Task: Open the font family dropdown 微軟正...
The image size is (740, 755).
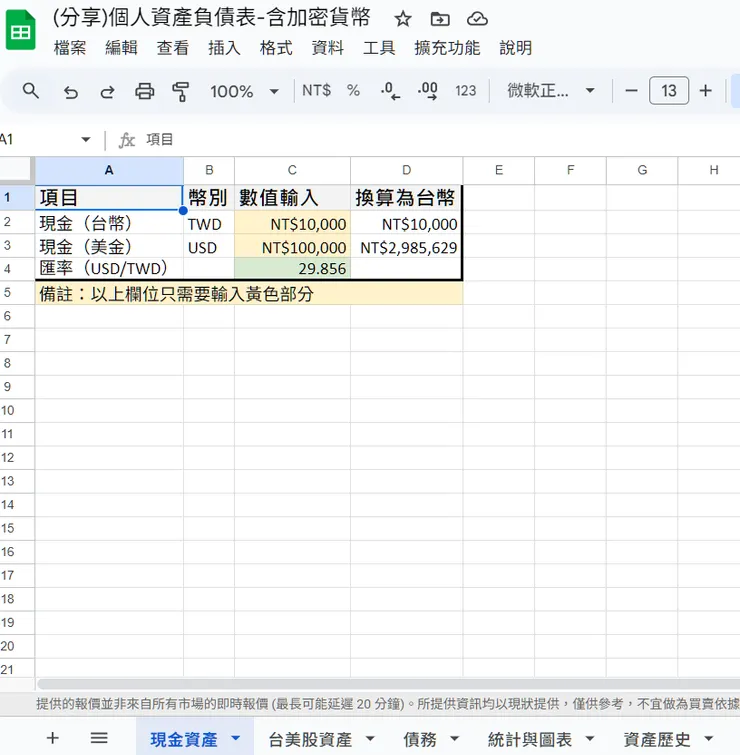Action: click(x=550, y=91)
